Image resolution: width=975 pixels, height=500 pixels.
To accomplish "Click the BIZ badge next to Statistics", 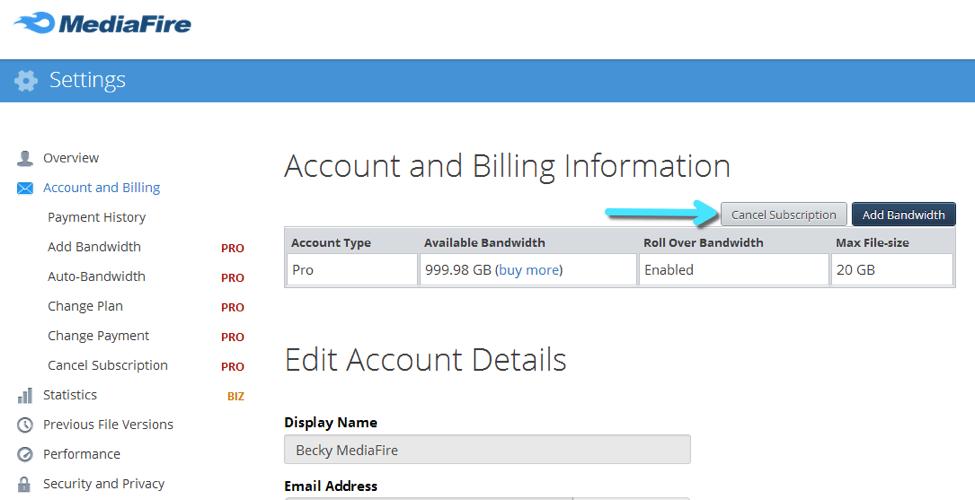I will point(235,396).
